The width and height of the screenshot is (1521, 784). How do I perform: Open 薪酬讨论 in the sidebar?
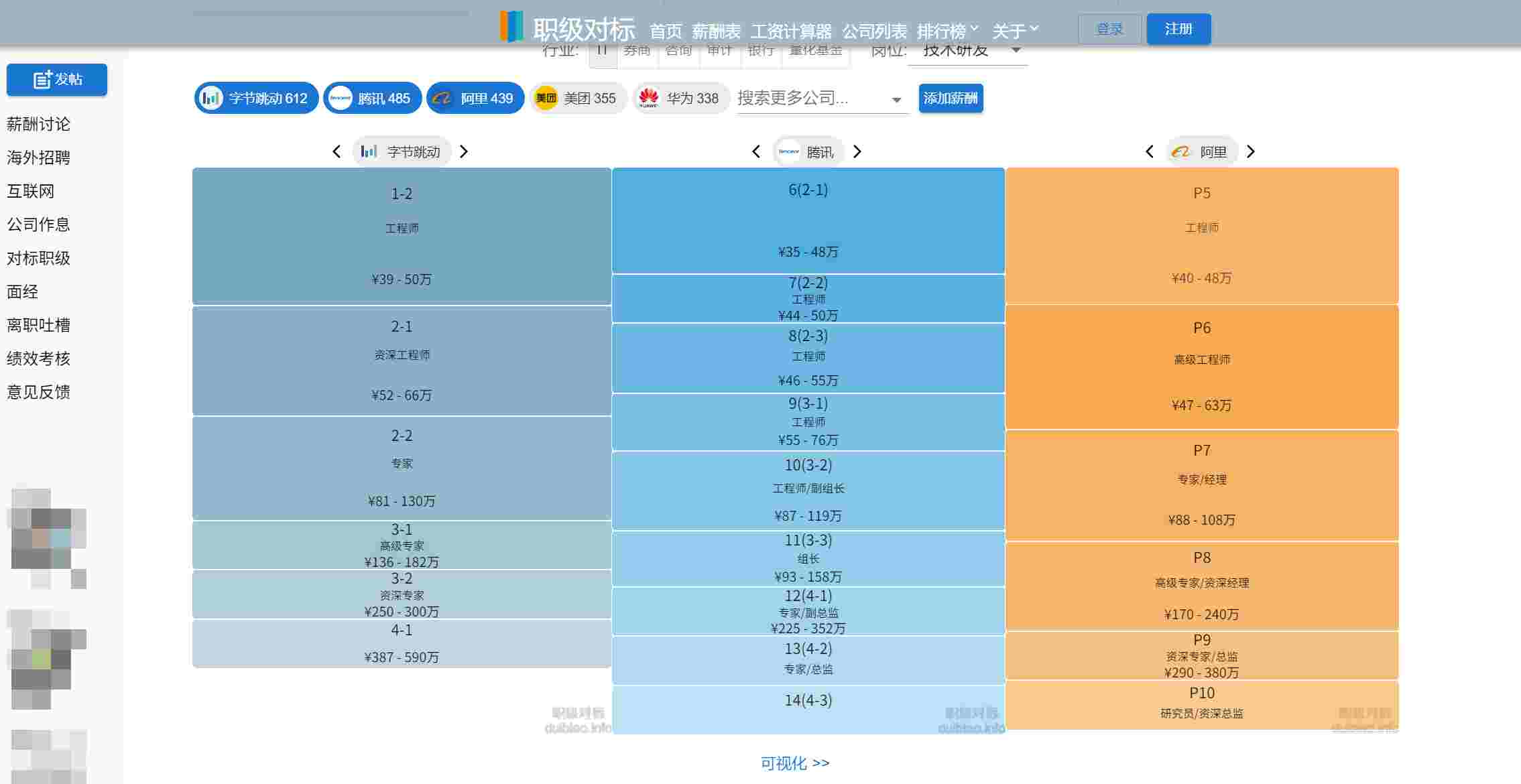click(38, 124)
